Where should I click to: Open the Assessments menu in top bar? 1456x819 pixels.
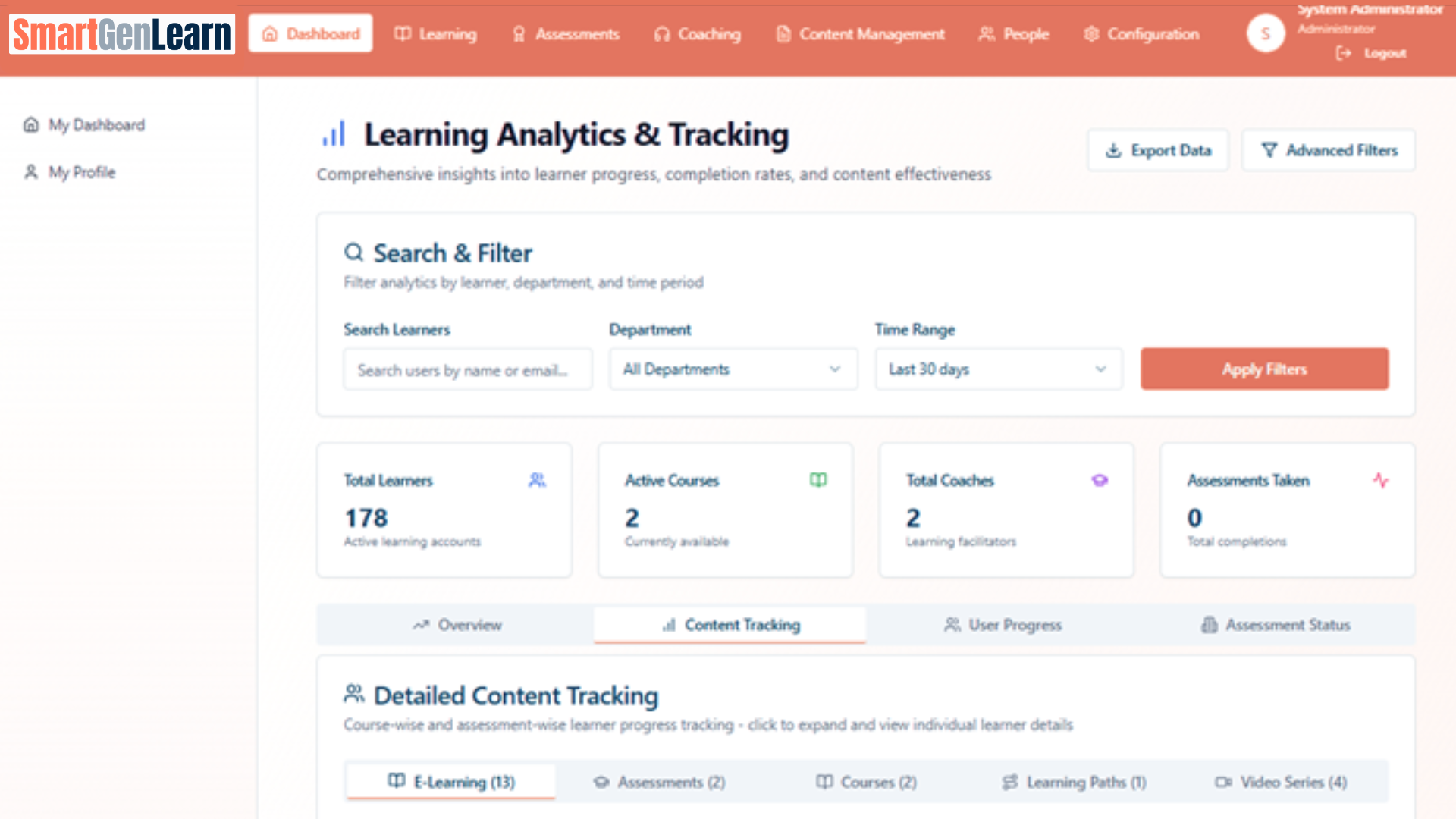(566, 34)
